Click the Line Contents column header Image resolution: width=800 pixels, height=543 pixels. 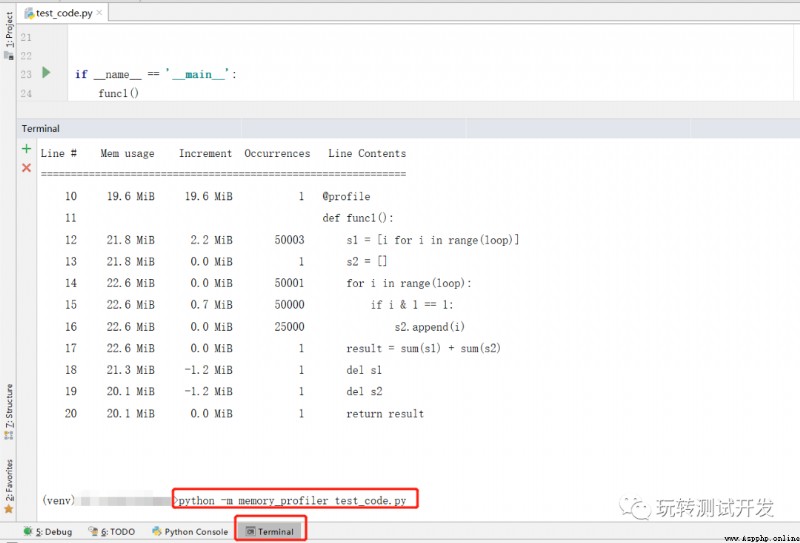367,154
